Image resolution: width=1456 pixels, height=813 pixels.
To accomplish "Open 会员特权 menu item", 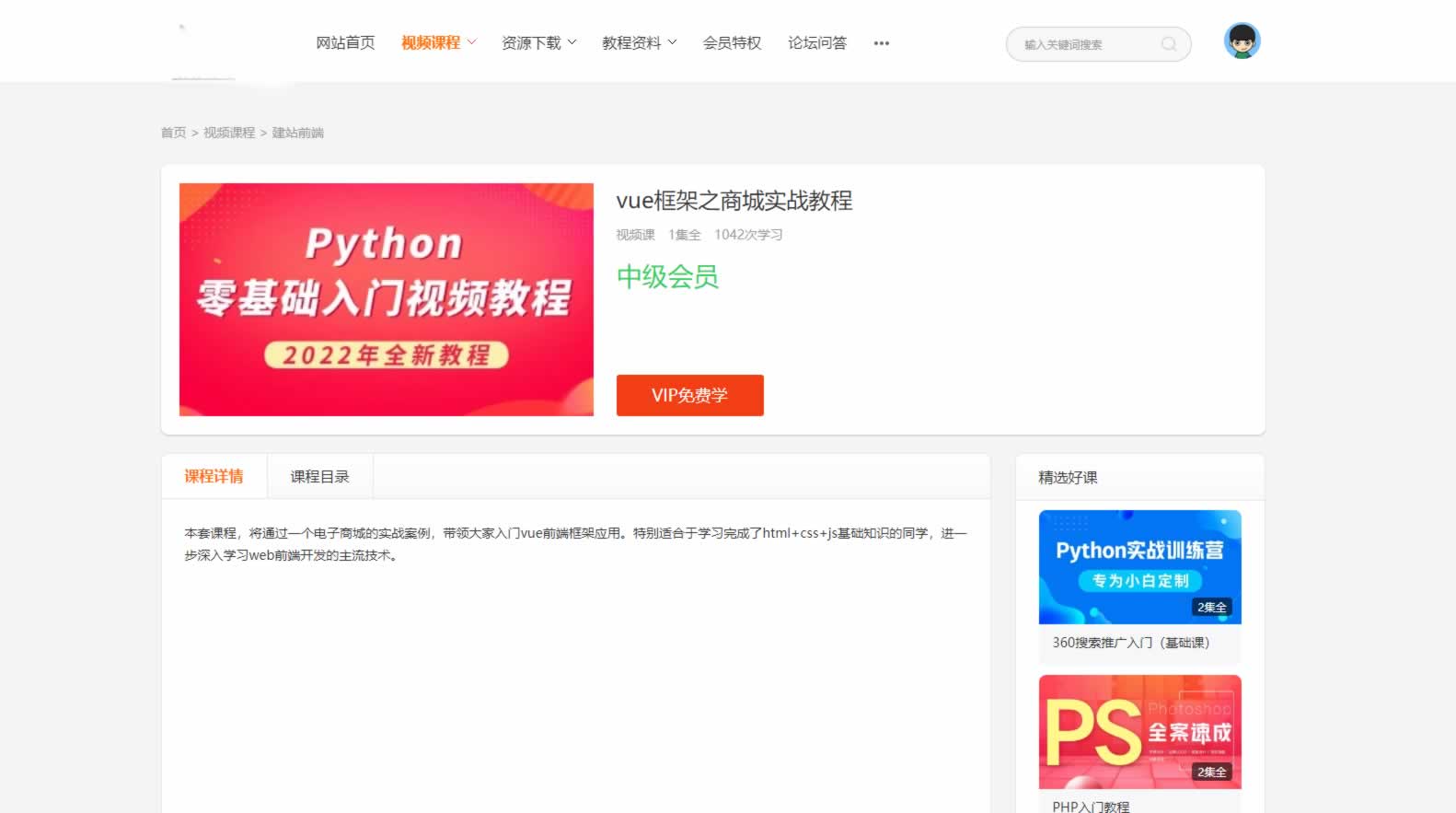I will 732,43.
